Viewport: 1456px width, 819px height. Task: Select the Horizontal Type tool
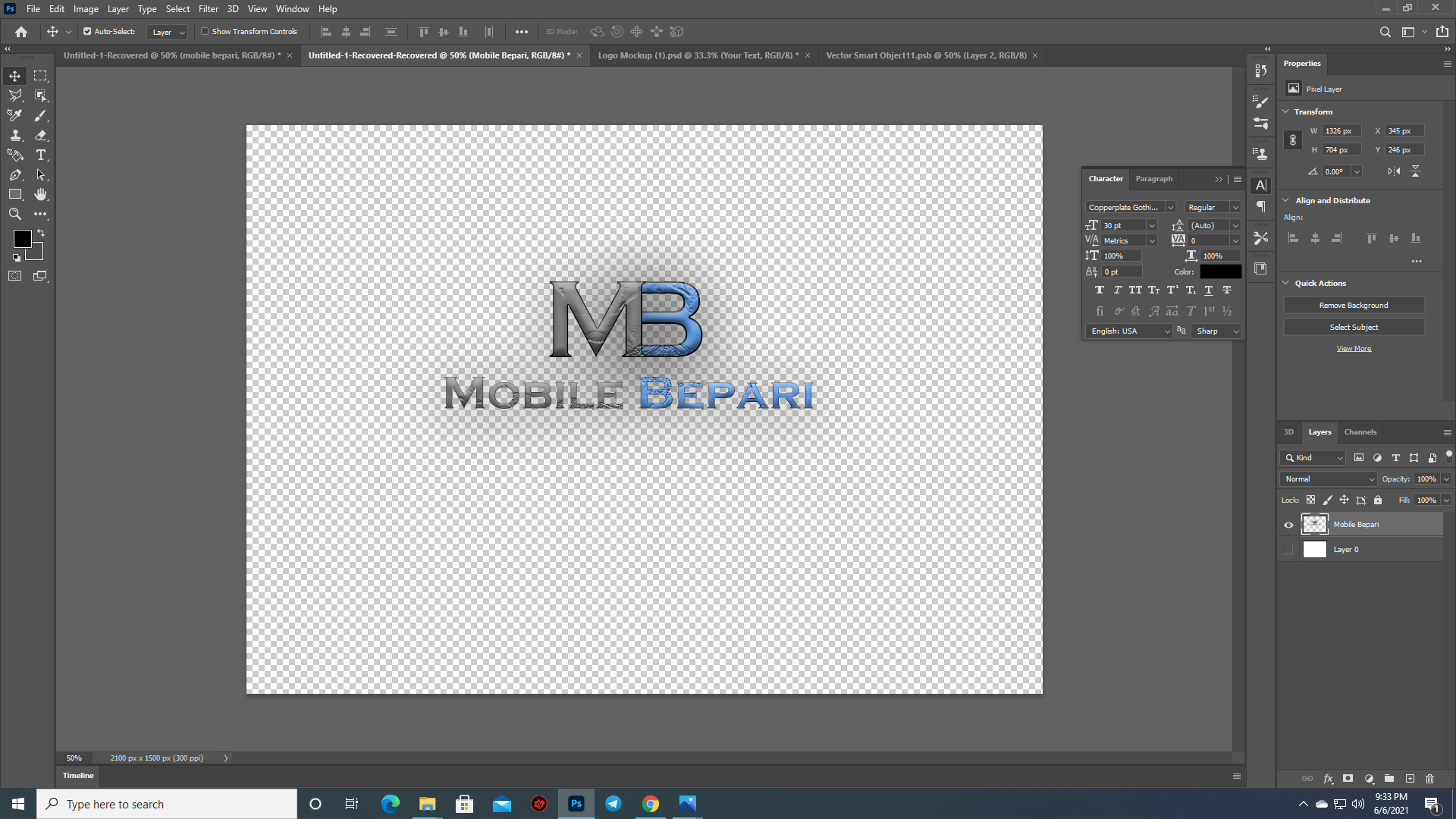[x=41, y=155]
